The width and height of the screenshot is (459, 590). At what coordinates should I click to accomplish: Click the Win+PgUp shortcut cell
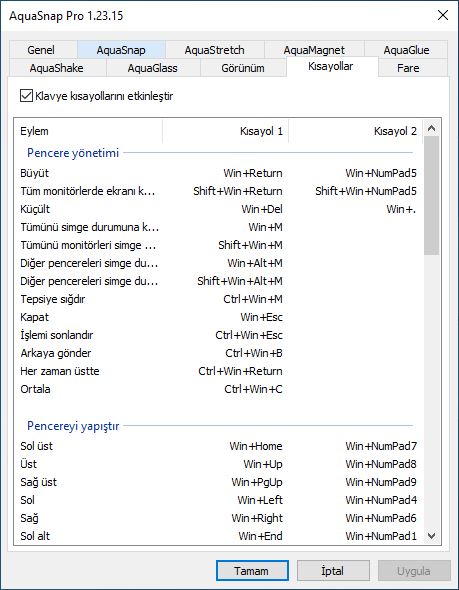[x=257, y=482]
